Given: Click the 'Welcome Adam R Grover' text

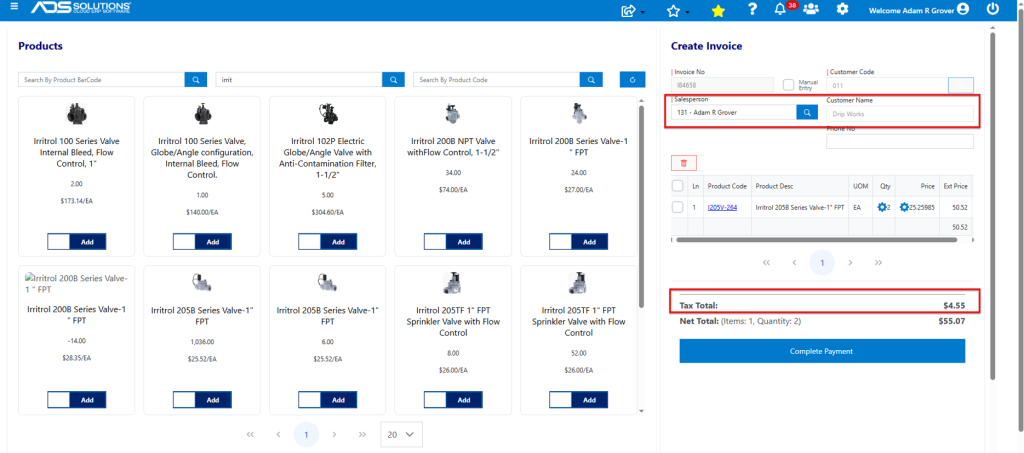Looking at the screenshot, I should 911,10.
